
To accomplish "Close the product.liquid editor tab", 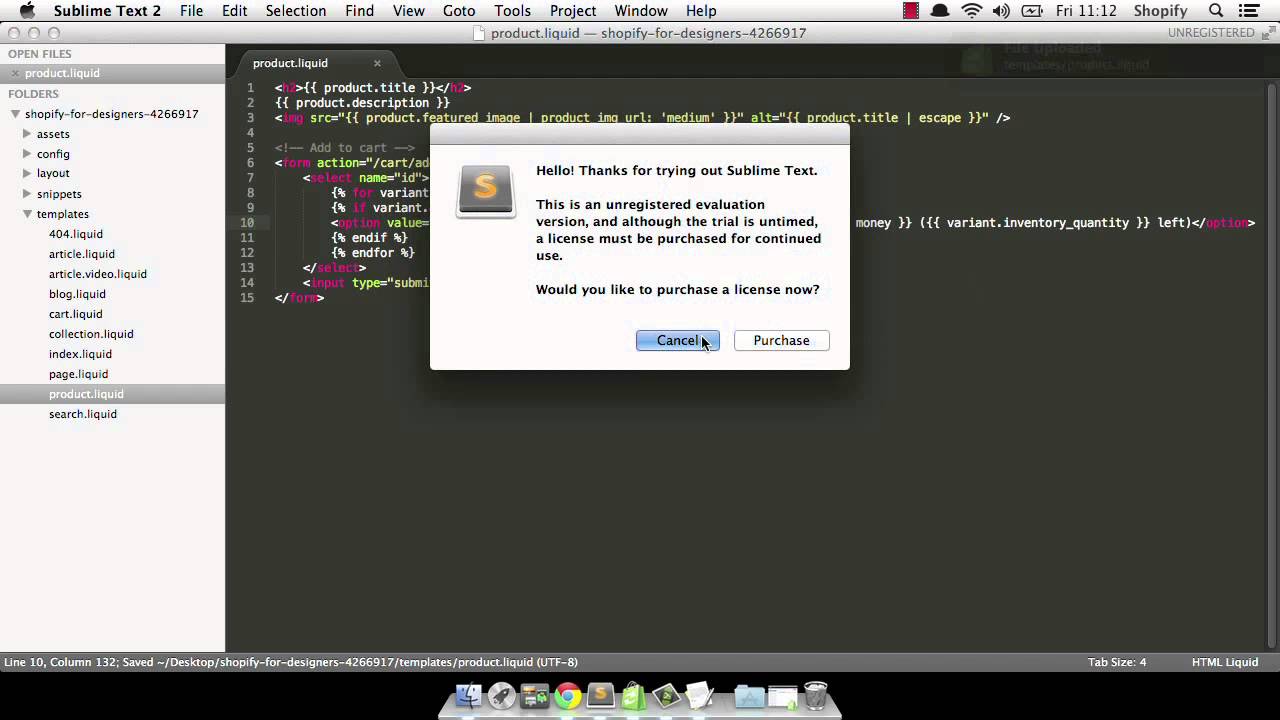I will pyautogui.click(x=377, y=63).
